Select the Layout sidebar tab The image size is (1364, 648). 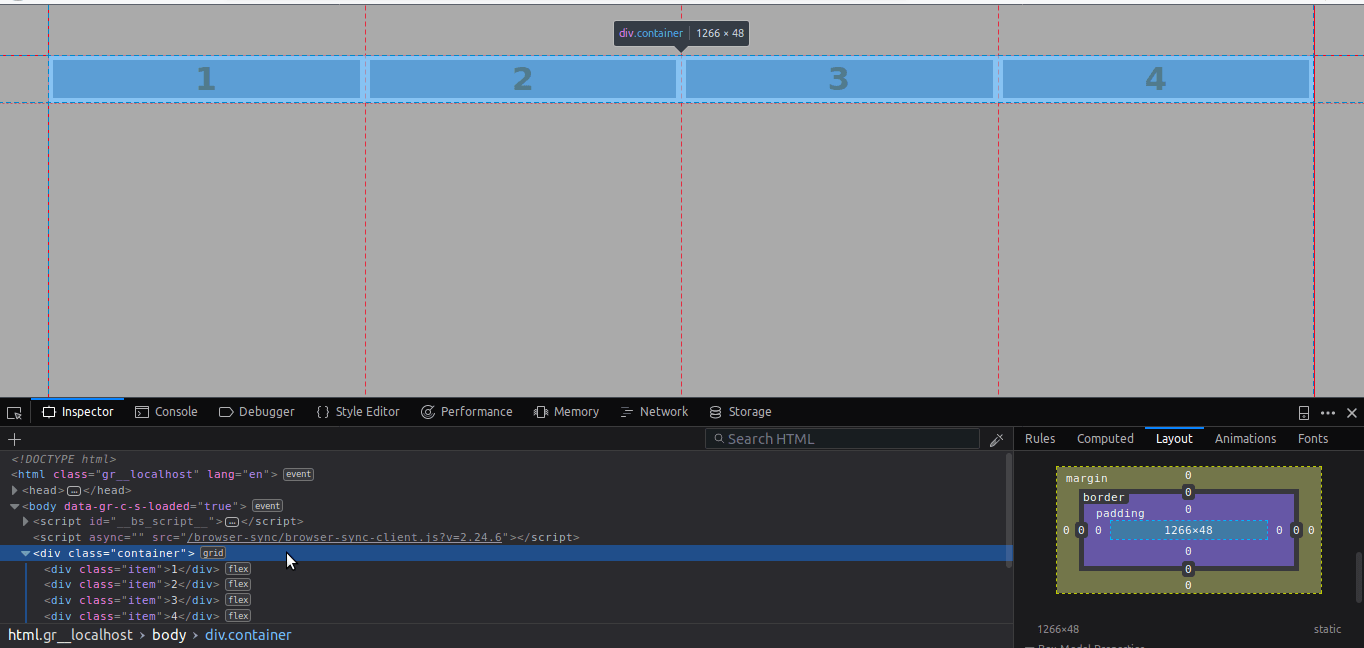(x=1174, y=439)
